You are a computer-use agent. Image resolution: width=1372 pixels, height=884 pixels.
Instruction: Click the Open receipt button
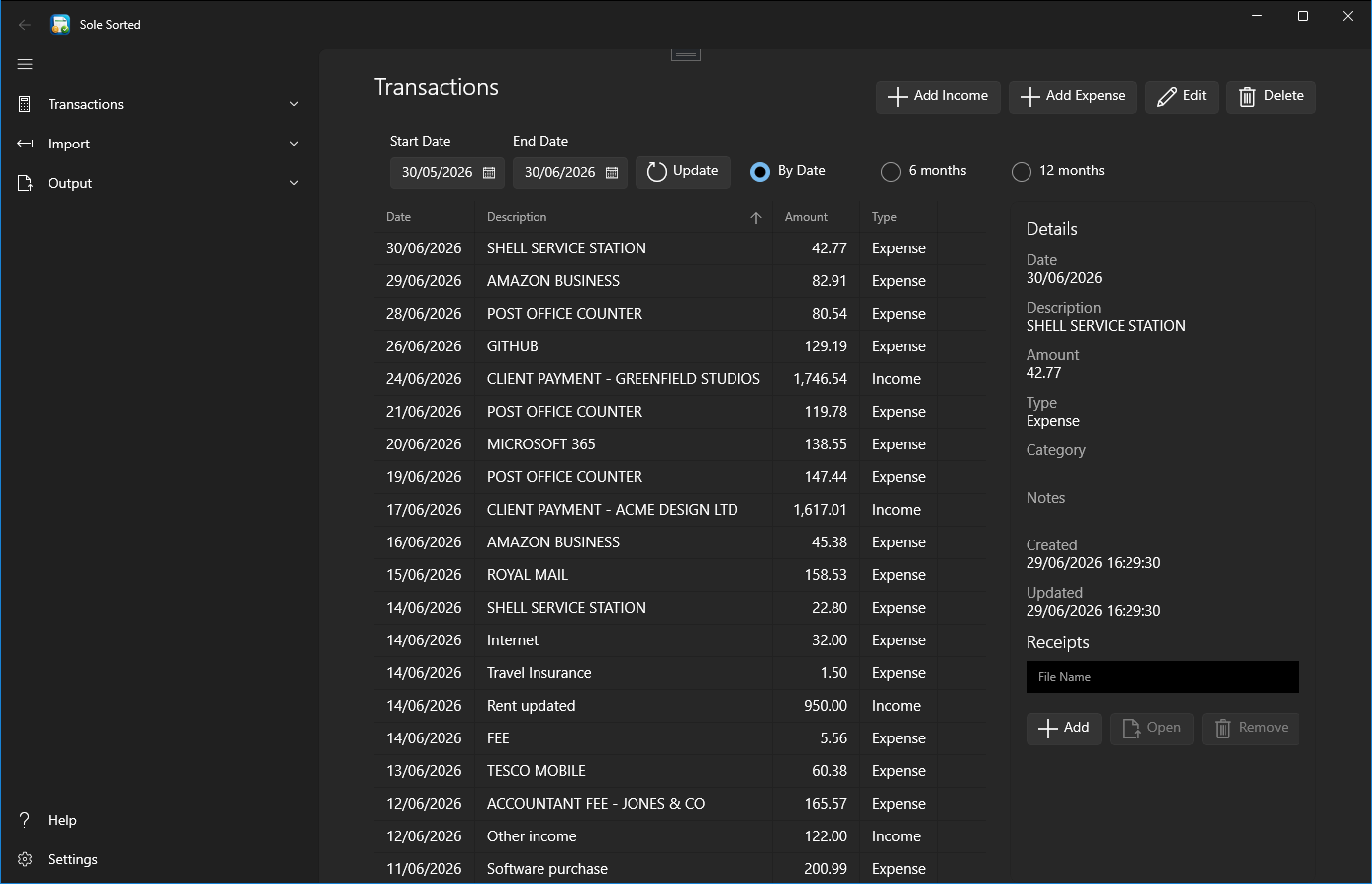pyautogui.click(x=1151, y=728)
